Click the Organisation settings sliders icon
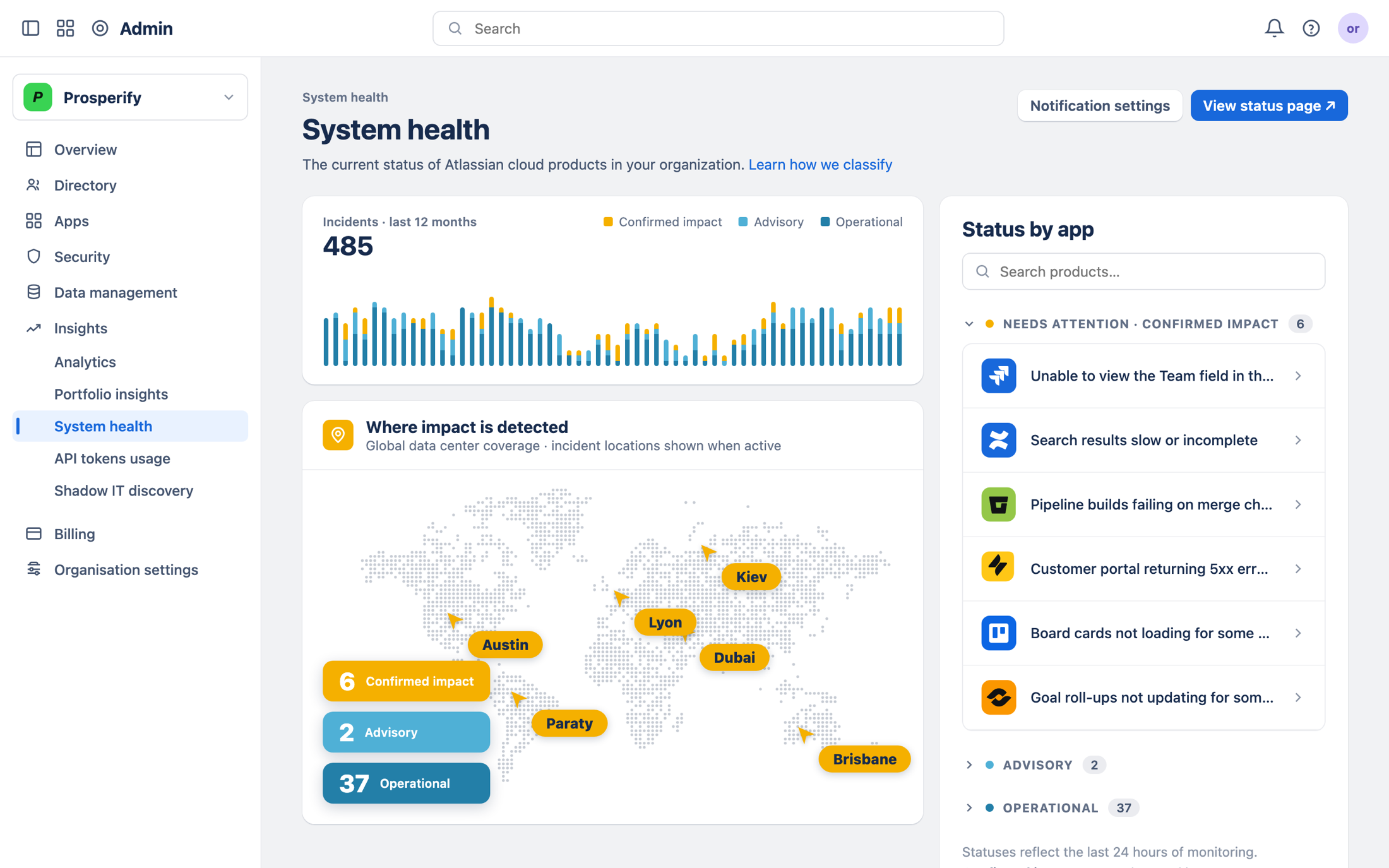Image resolution: width=1389 pixels, height=868 pixels. click(33, 569)
